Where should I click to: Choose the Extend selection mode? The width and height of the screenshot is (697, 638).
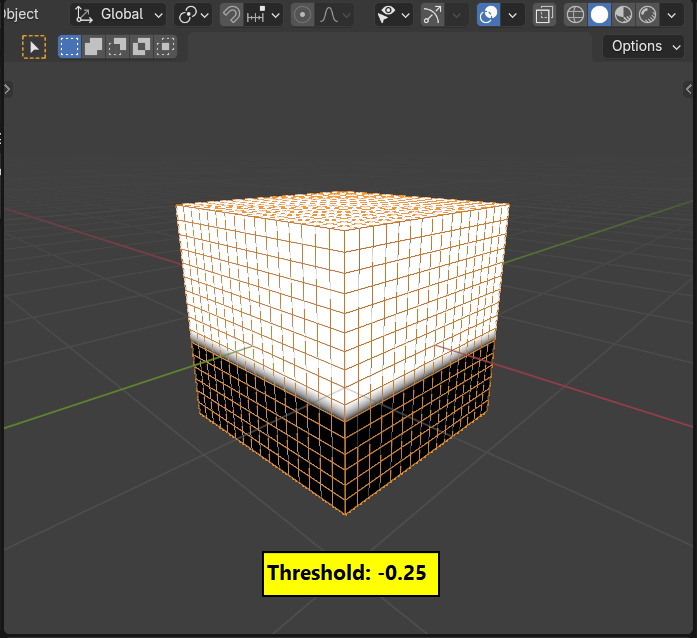(x=93, y=46)
